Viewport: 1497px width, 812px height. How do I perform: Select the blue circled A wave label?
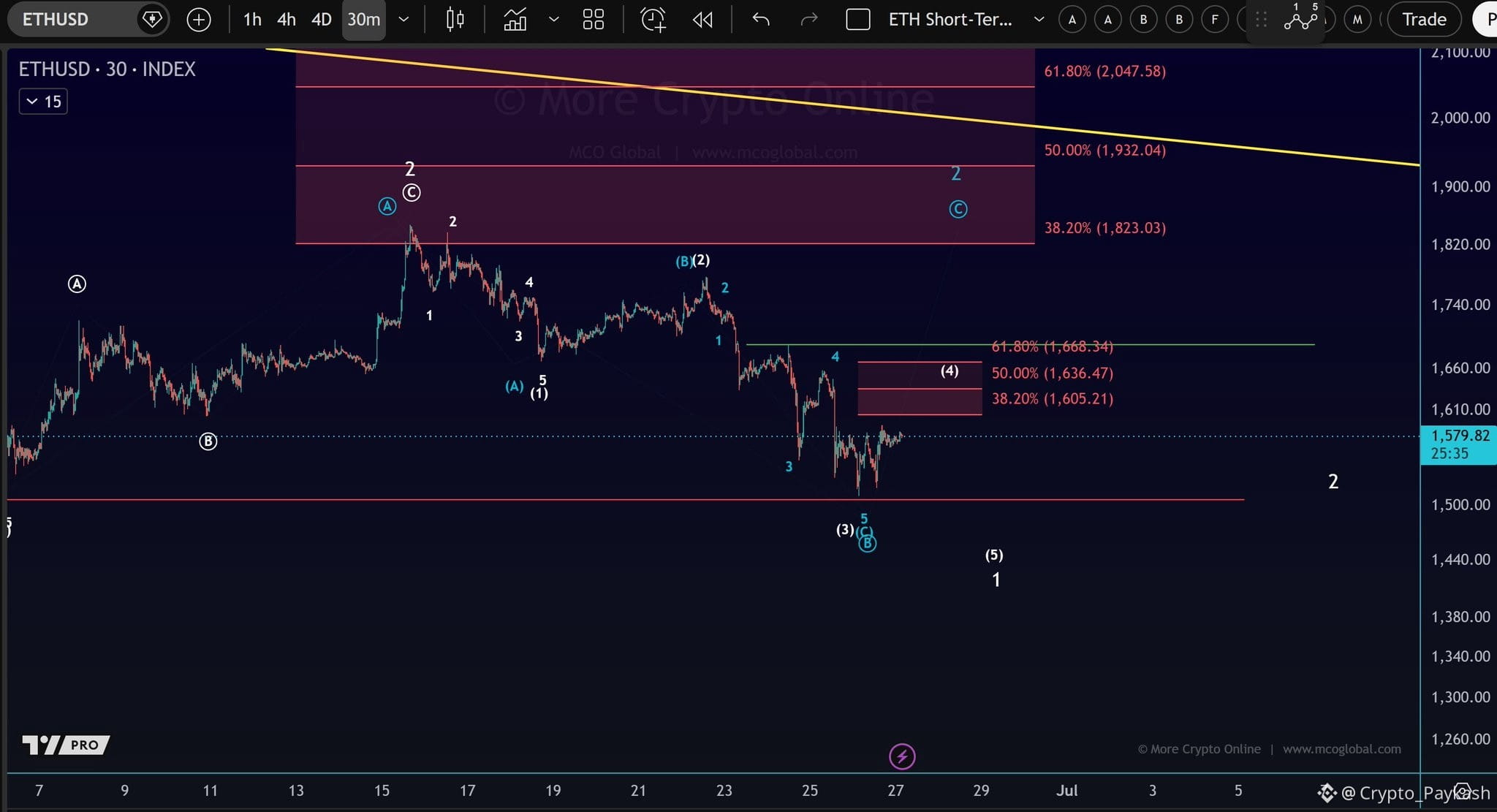pyautogui.click(x=387, y=207)
